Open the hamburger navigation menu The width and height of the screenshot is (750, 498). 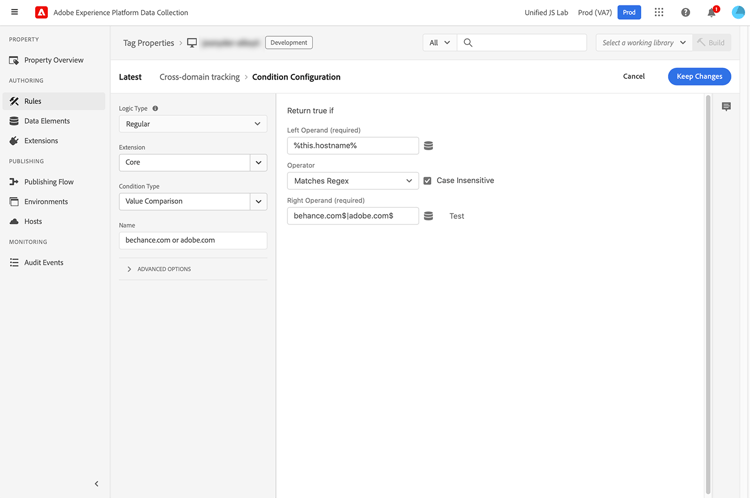point(14,12)
